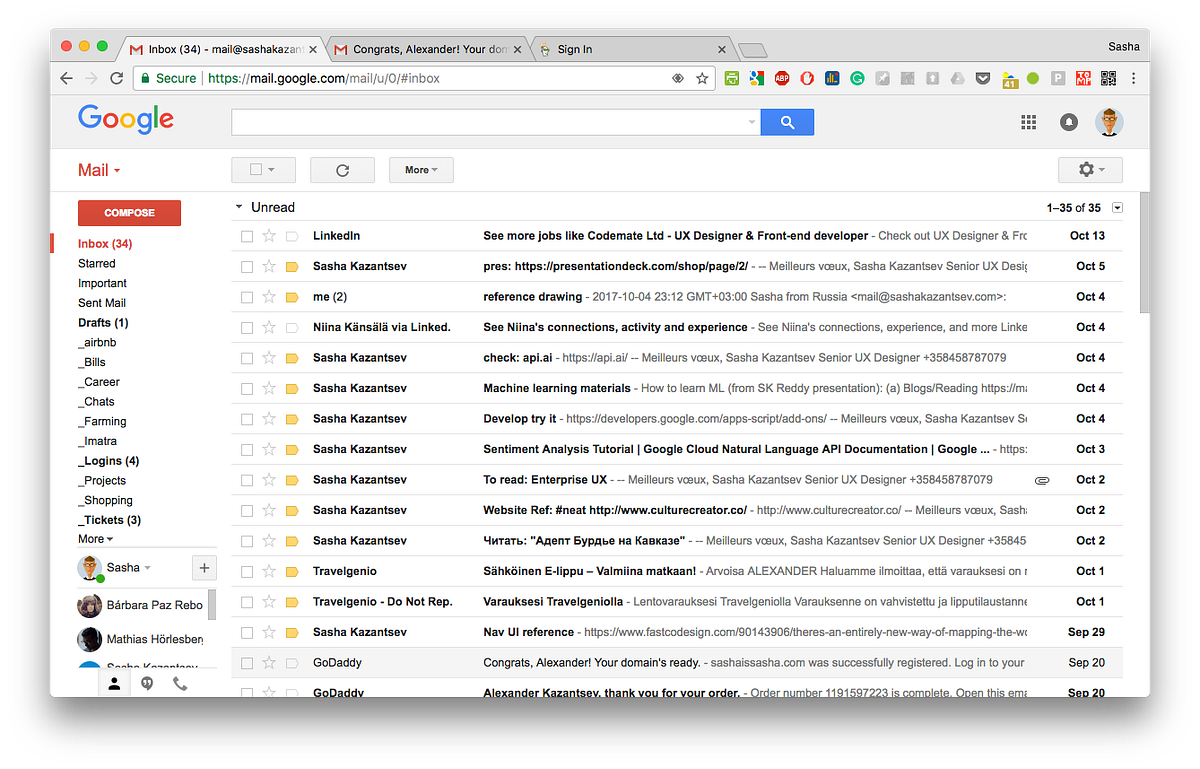Viewport: 1200px width, 769px height.
Task: Open the Google apps grid
Action: click(x=1028, y=122)
